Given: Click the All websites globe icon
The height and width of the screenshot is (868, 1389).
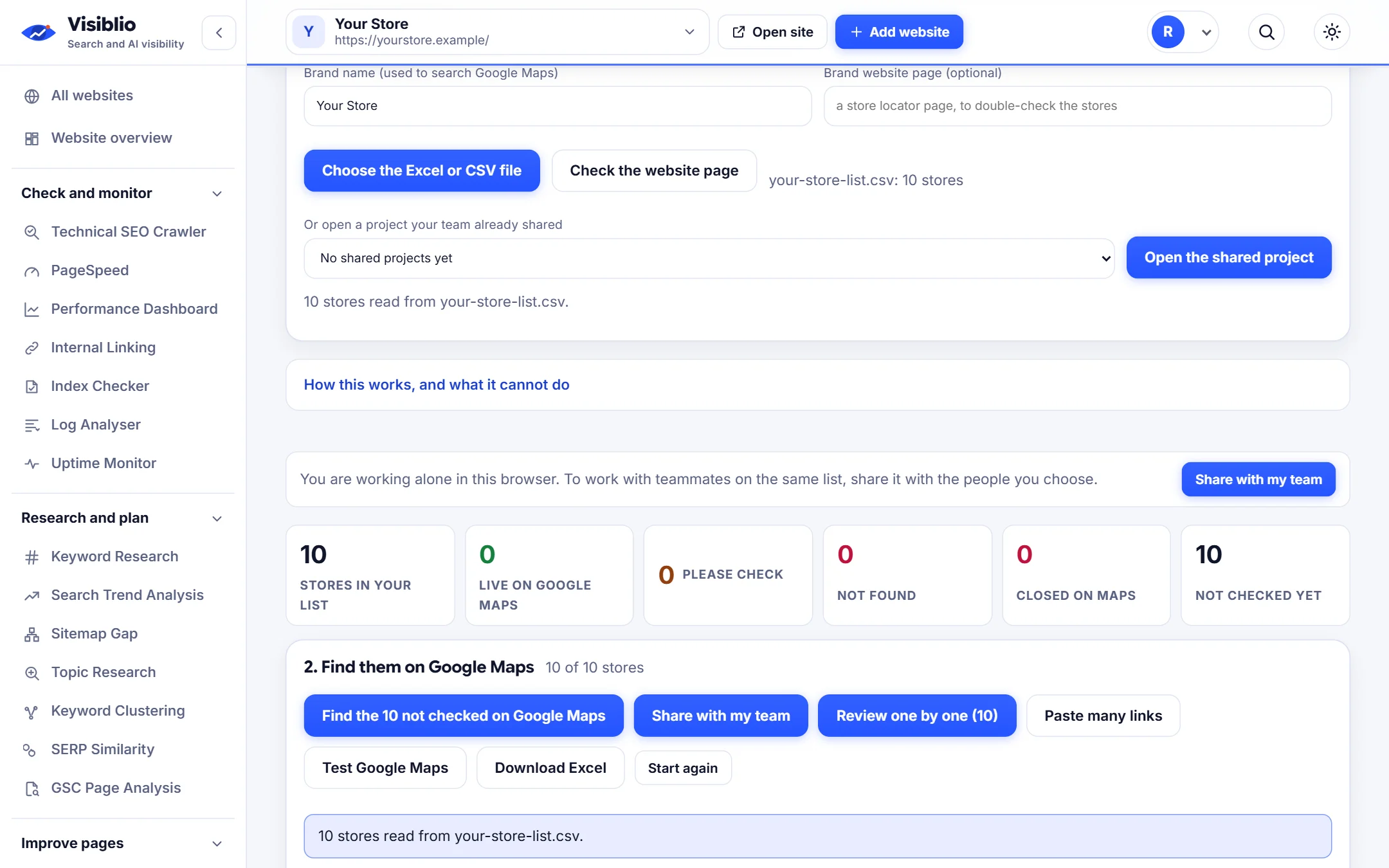Looking at the screenshot, I should 32,96.
